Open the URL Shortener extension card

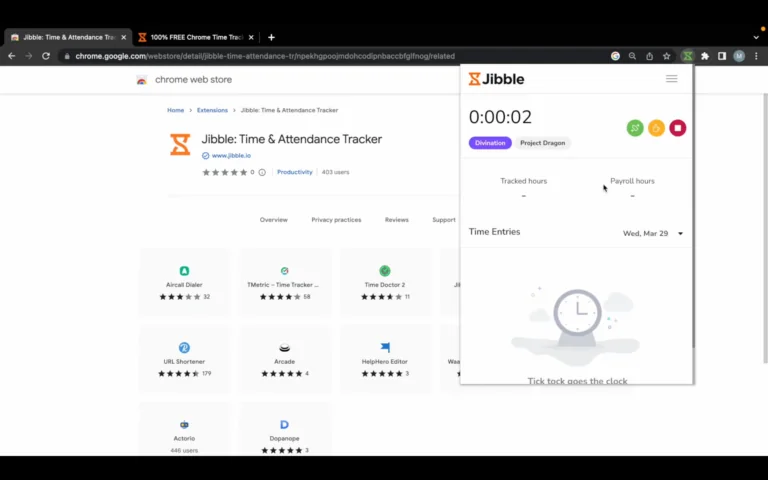click(x=184, y=360)
